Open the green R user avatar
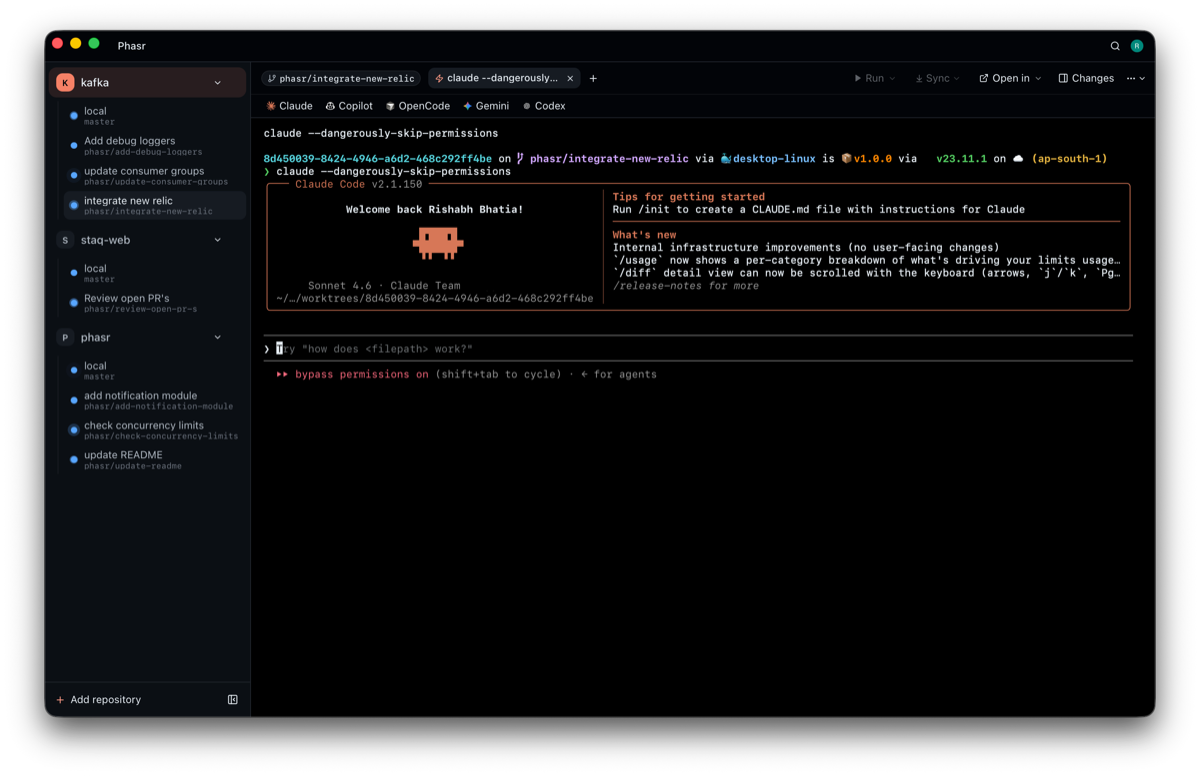 pos(1137,46)
